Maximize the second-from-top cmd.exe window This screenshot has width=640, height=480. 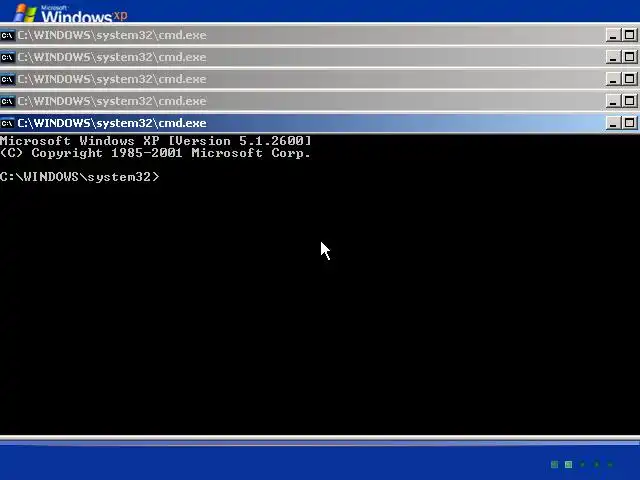pos(629,57)
